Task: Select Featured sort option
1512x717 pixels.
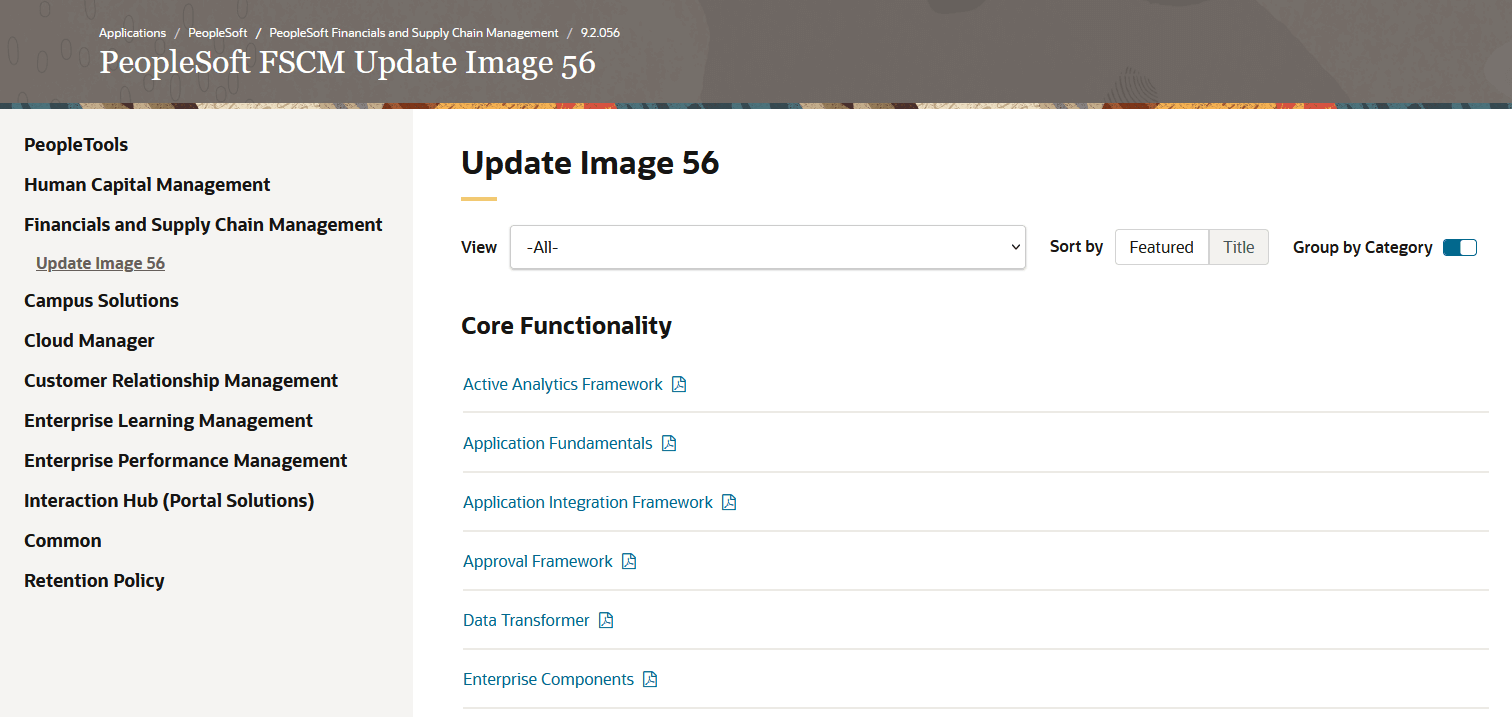Action: tap(1161, 246)
